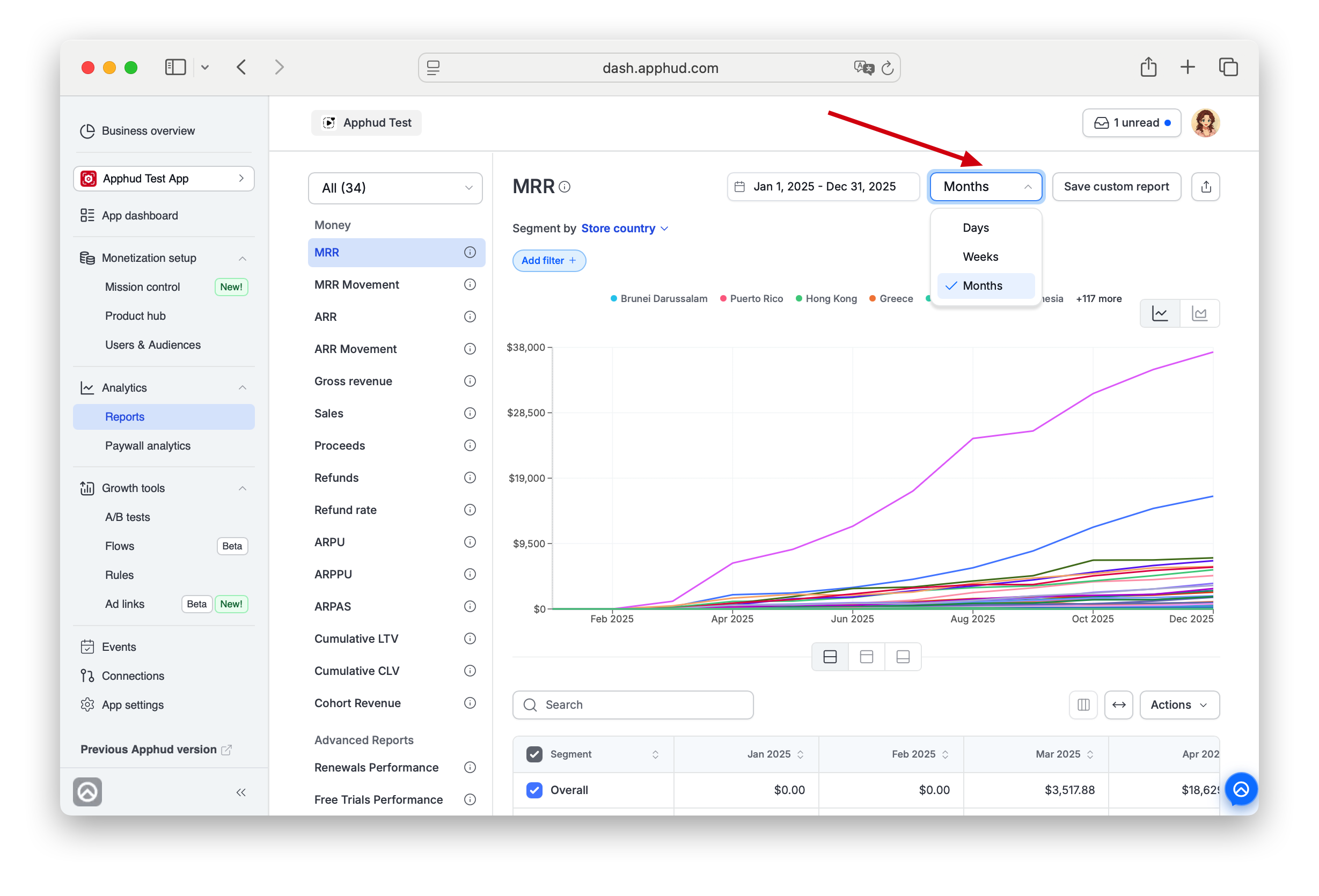Show +117 more legend entries
Screen dimensions: 1319x896
1098,299
